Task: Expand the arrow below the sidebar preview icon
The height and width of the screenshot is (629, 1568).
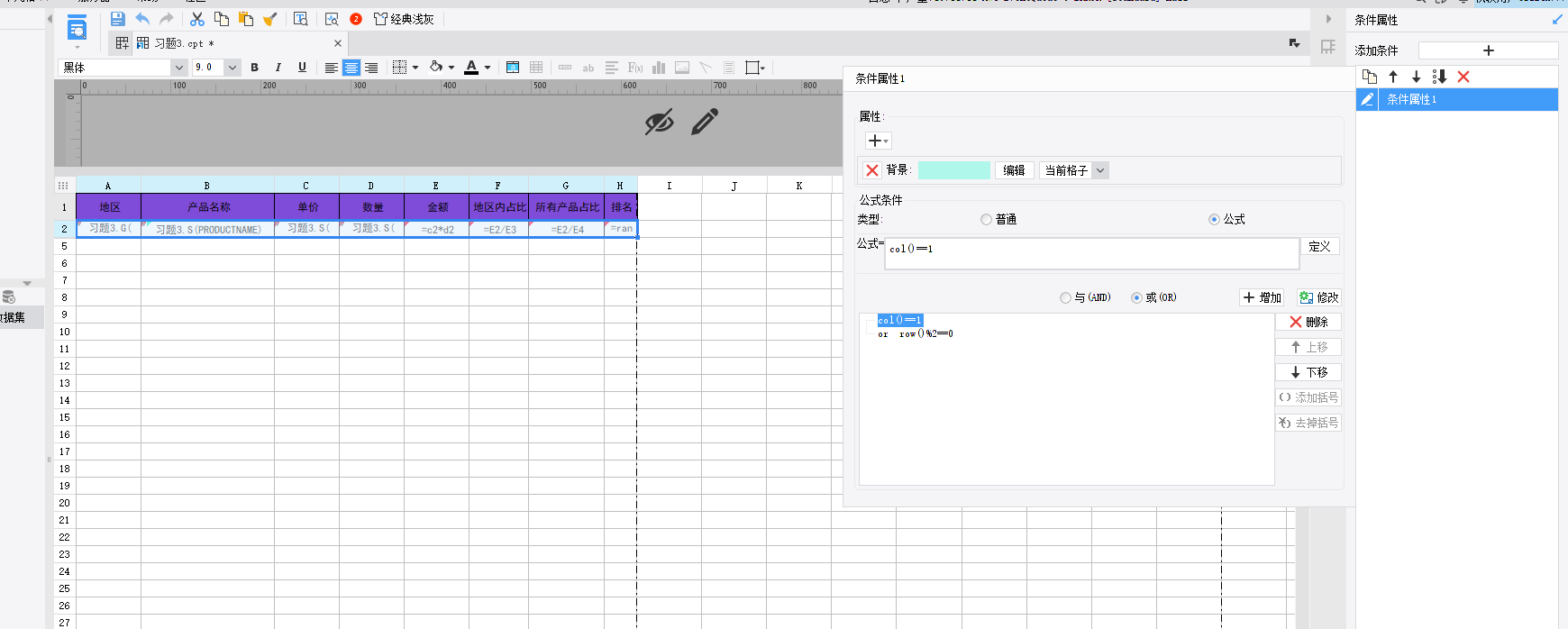Action: (x=77, y=48)
